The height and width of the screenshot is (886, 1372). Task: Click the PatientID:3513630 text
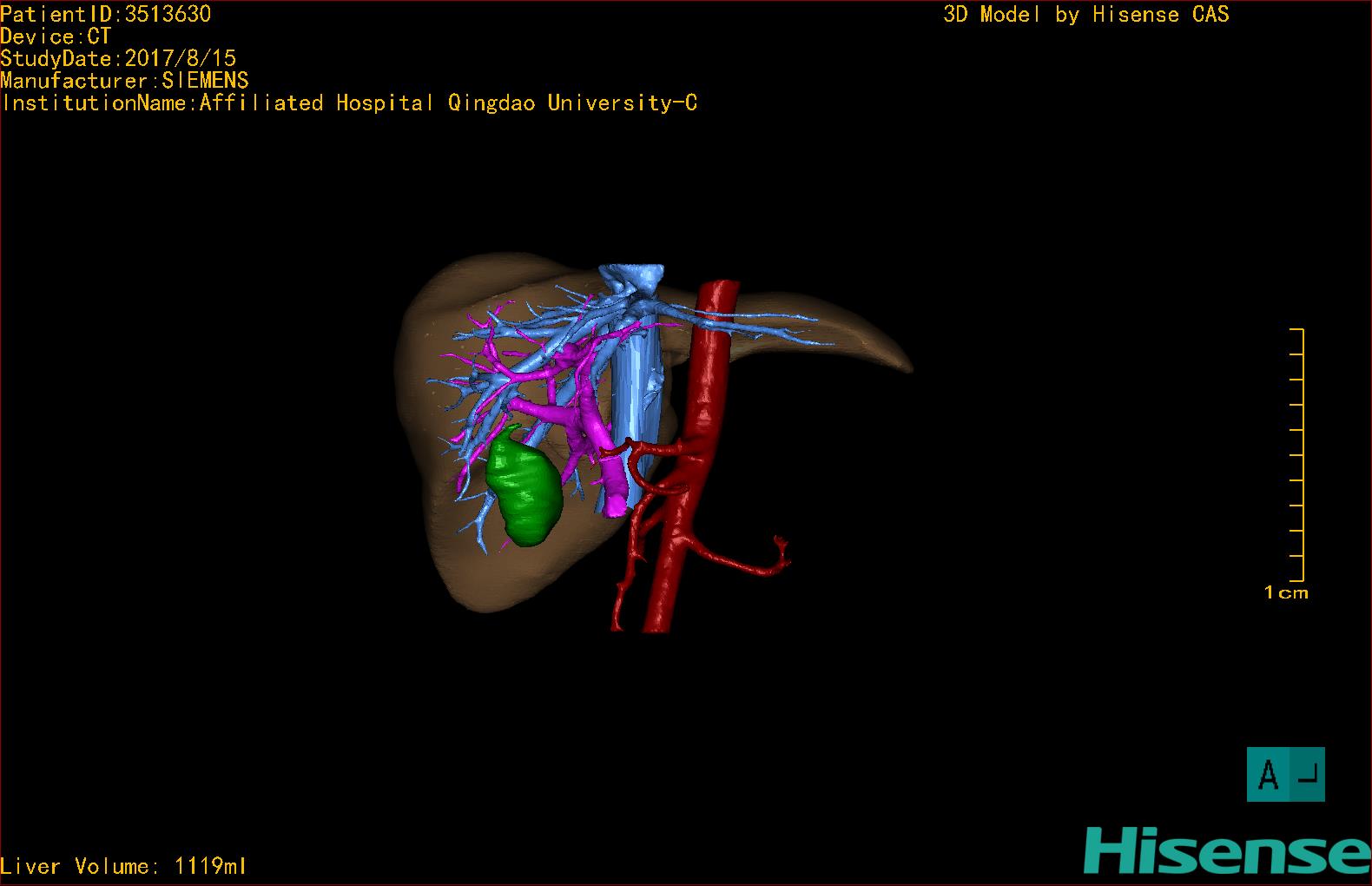click(105, 14)
